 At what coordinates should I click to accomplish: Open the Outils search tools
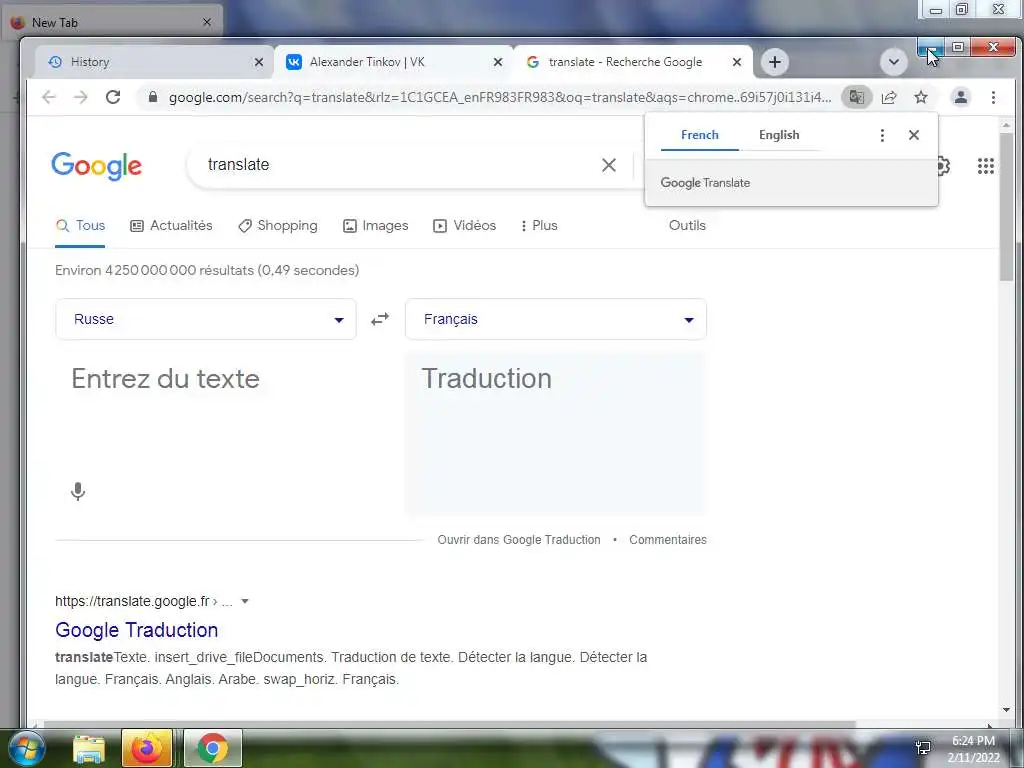(x=687, y=226)
